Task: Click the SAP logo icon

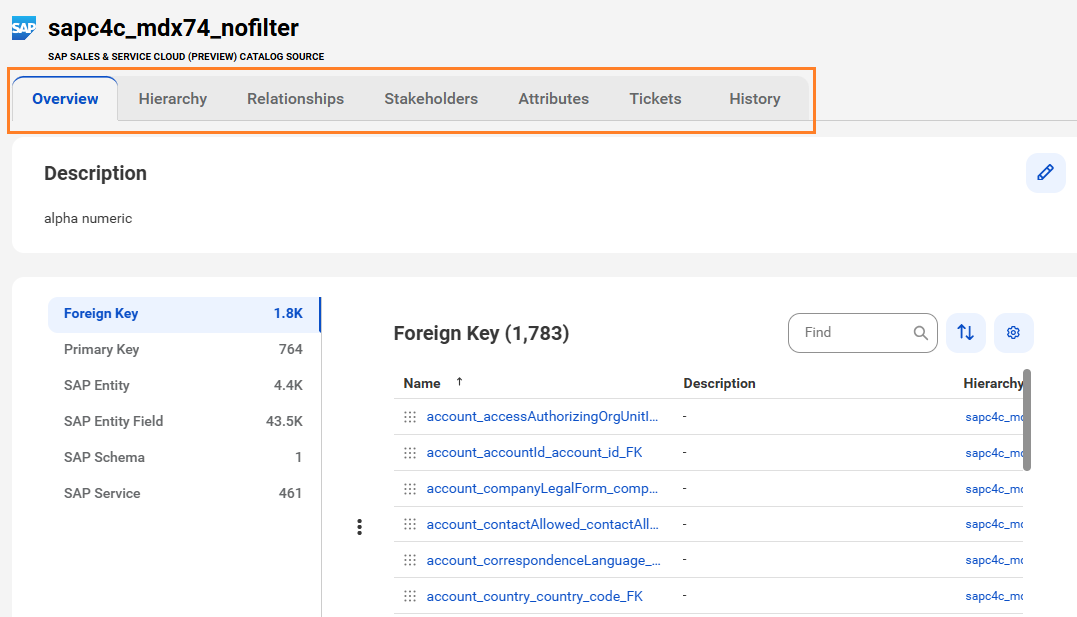Action: pyautogui.click(x=24, y=28)
